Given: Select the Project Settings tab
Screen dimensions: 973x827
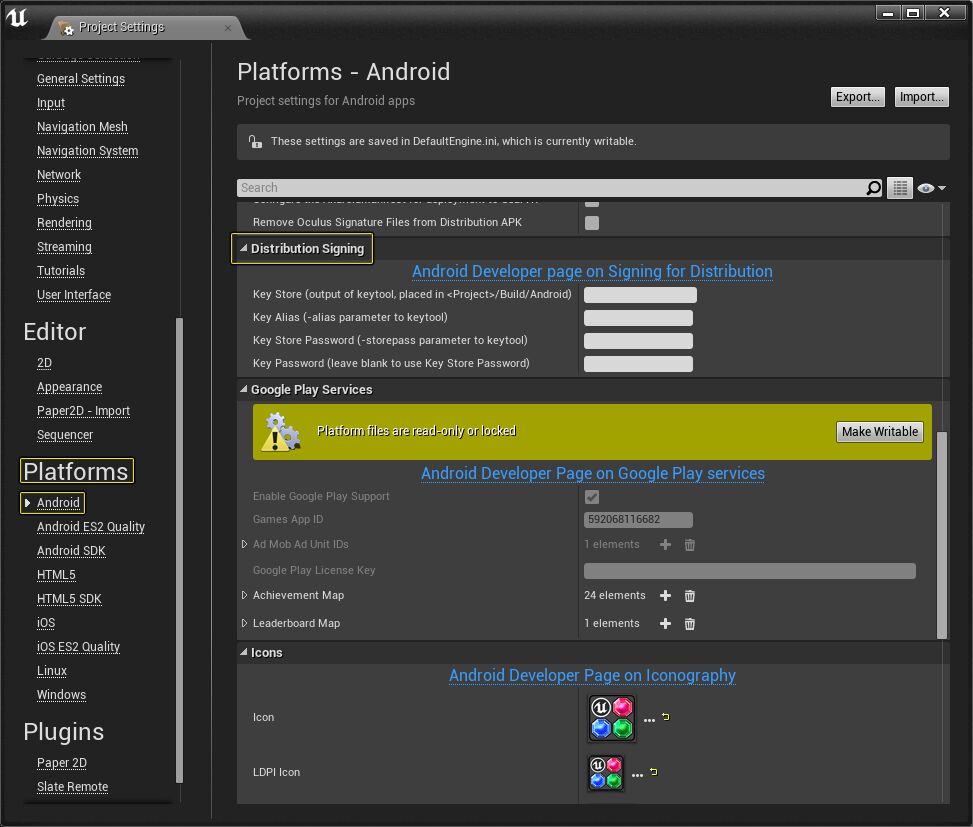Looking at the screenshot, I should (x=122, y=27).
